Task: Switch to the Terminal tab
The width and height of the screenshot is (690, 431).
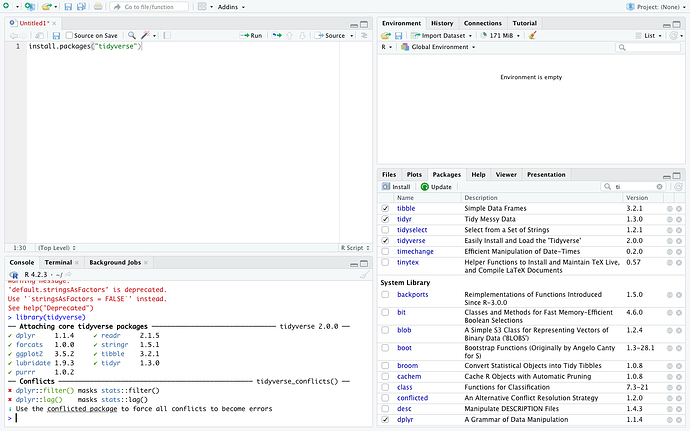Action: click(58, 262)
